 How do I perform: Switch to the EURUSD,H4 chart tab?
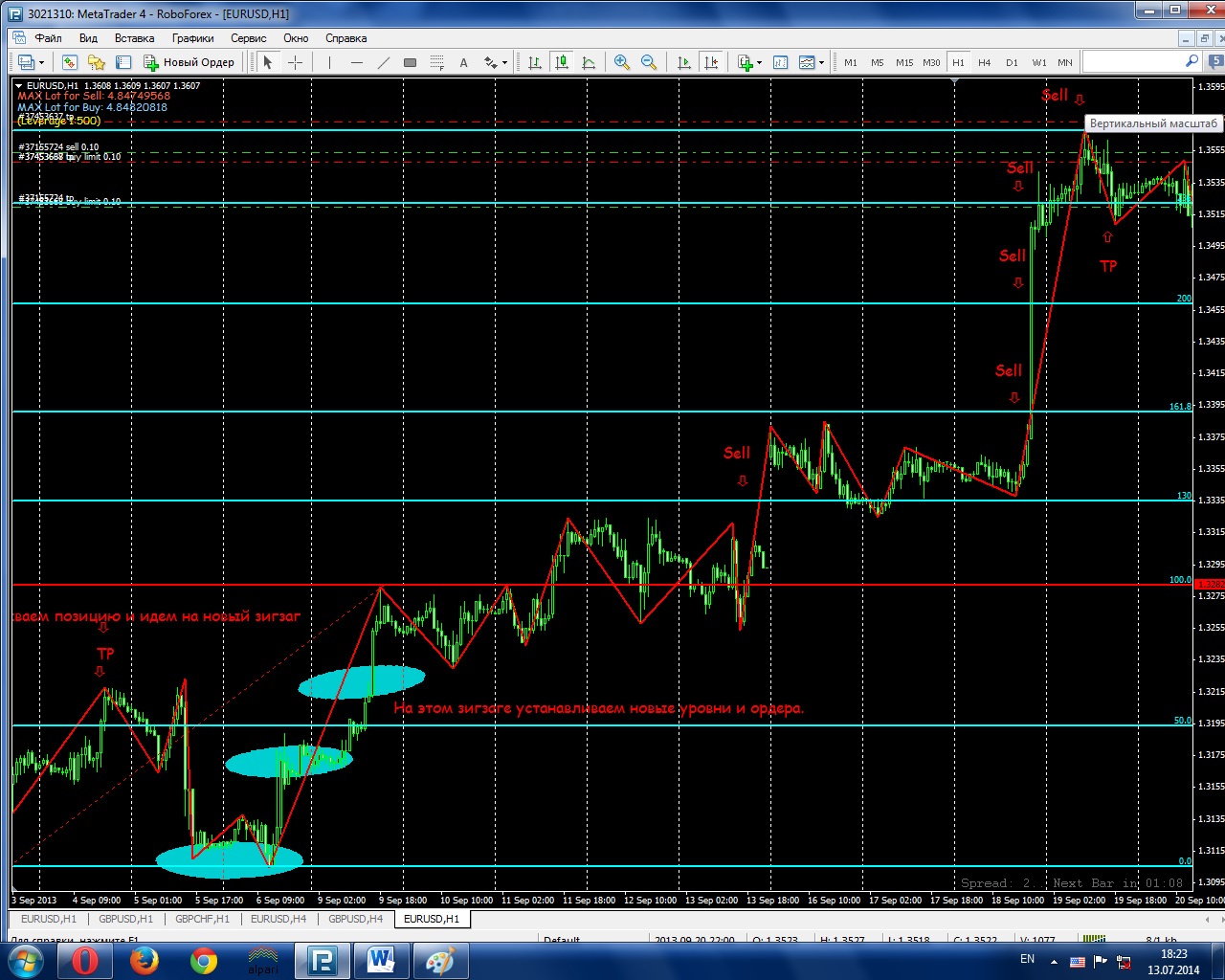[278, 919]
